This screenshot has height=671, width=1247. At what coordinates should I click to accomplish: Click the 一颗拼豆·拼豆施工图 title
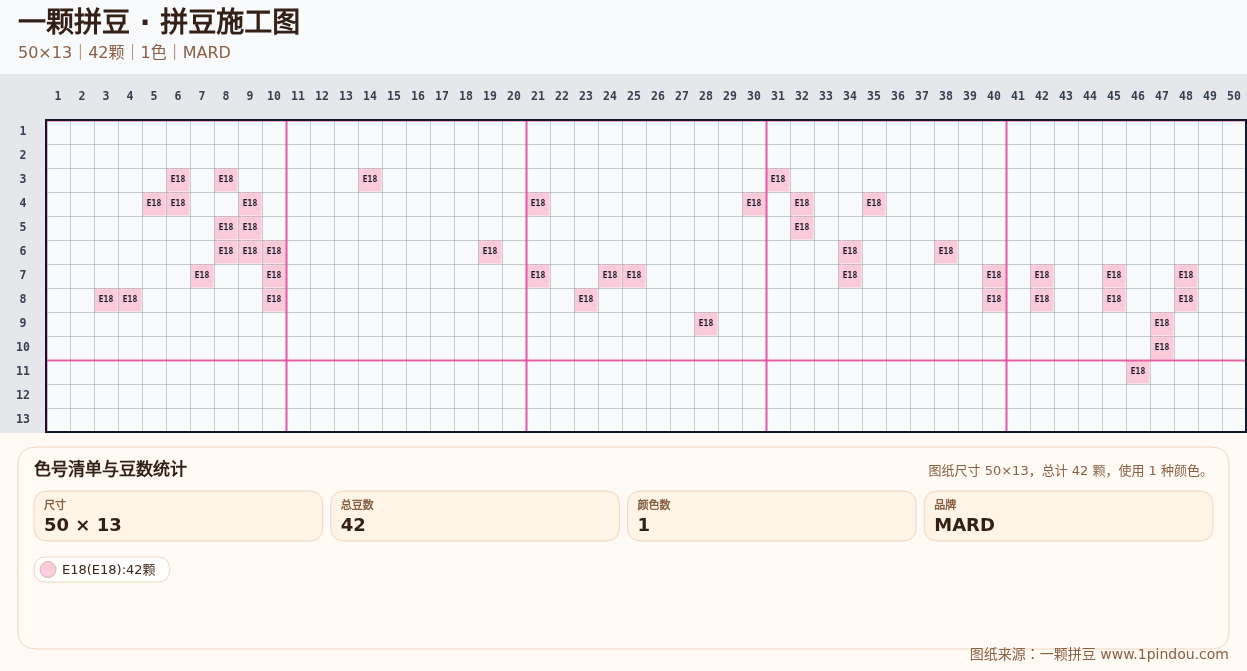[159, 22]
